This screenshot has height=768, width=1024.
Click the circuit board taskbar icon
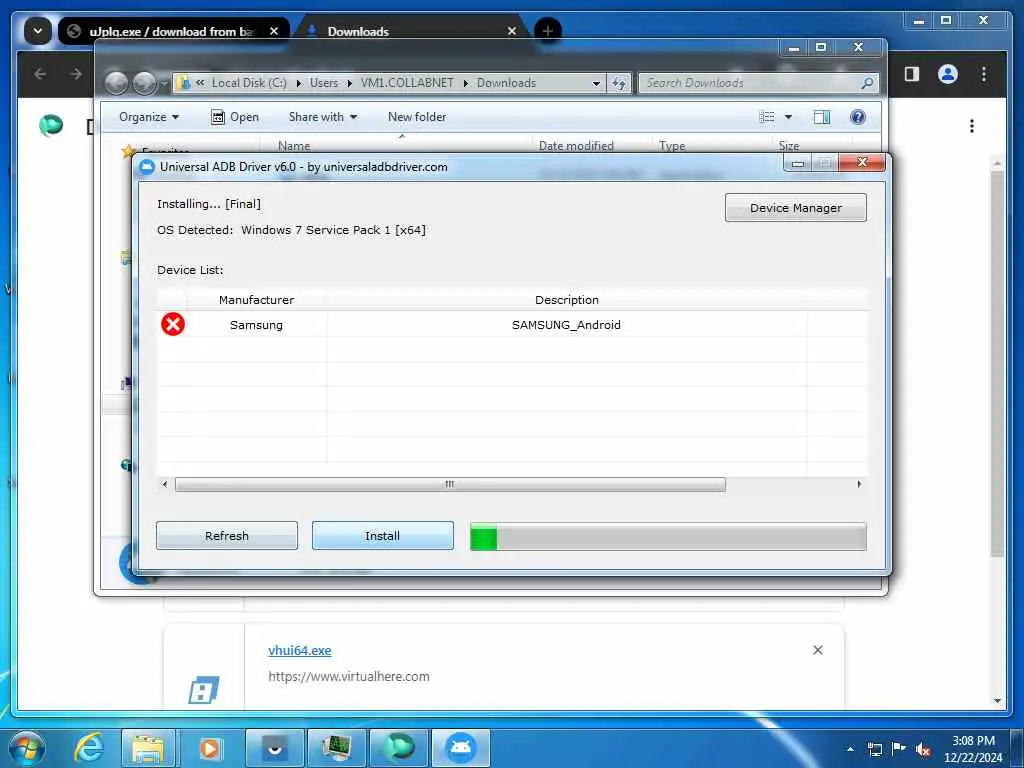click(x=336, y=748)
